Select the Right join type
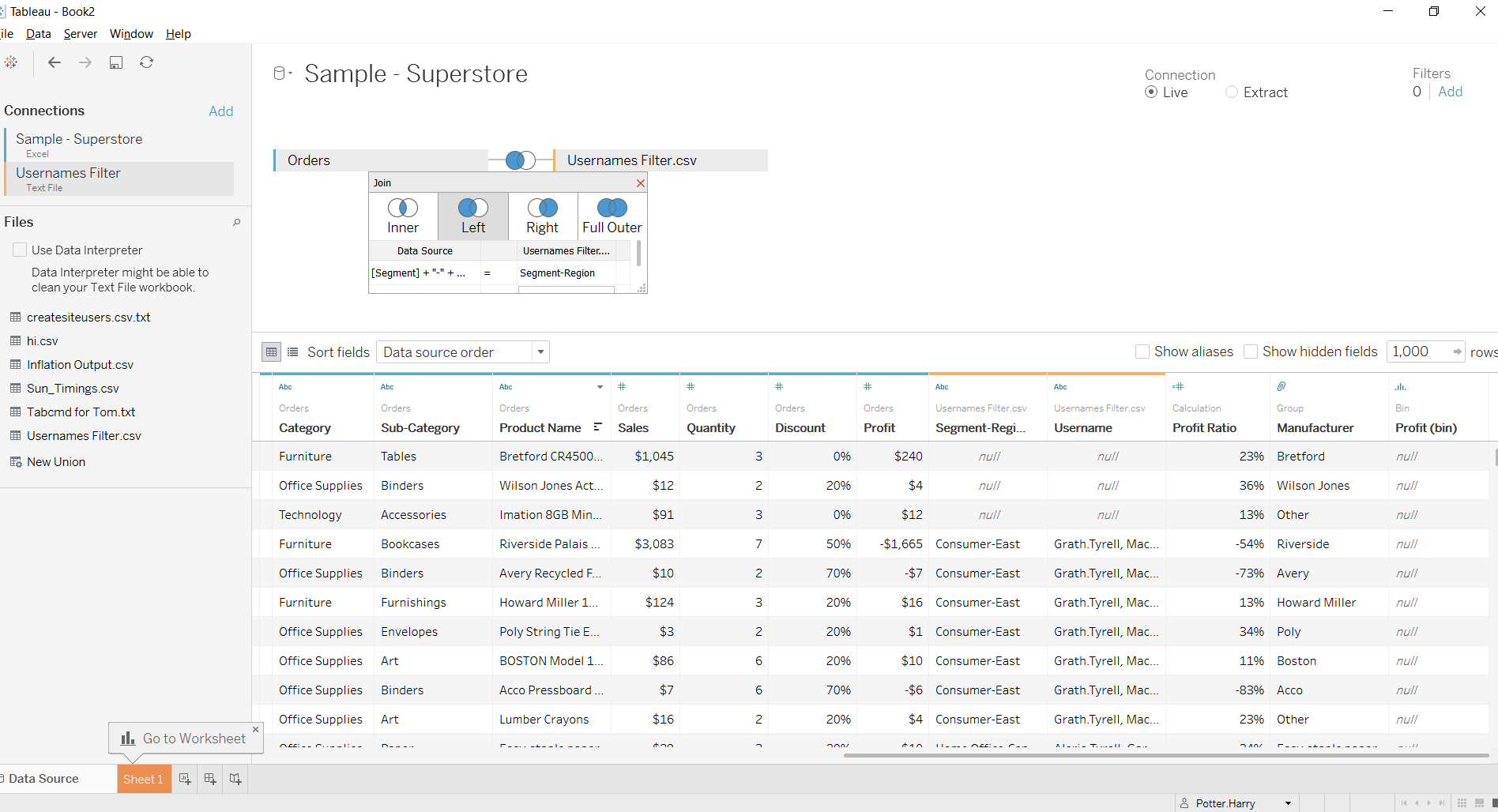 coord(543,216)
